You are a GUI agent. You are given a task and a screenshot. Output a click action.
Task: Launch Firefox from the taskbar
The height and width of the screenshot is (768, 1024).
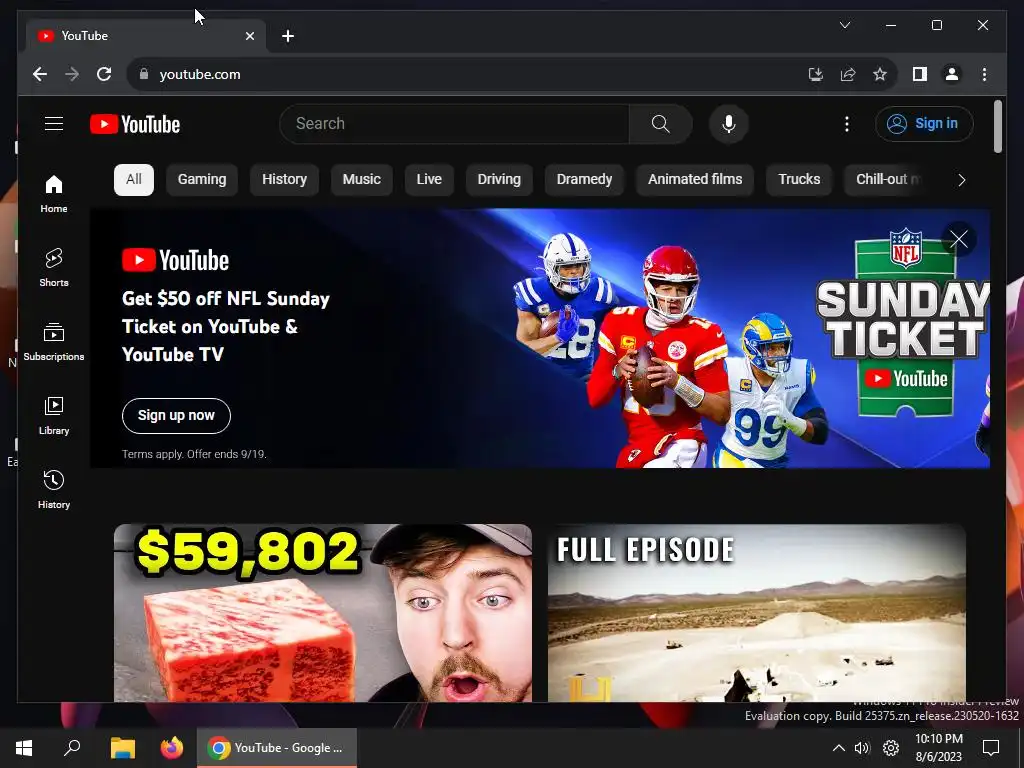[172, 748]
